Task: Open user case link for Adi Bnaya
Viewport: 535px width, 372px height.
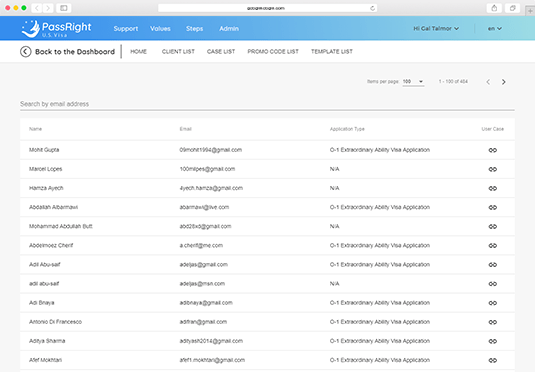Action: [492, 303]
